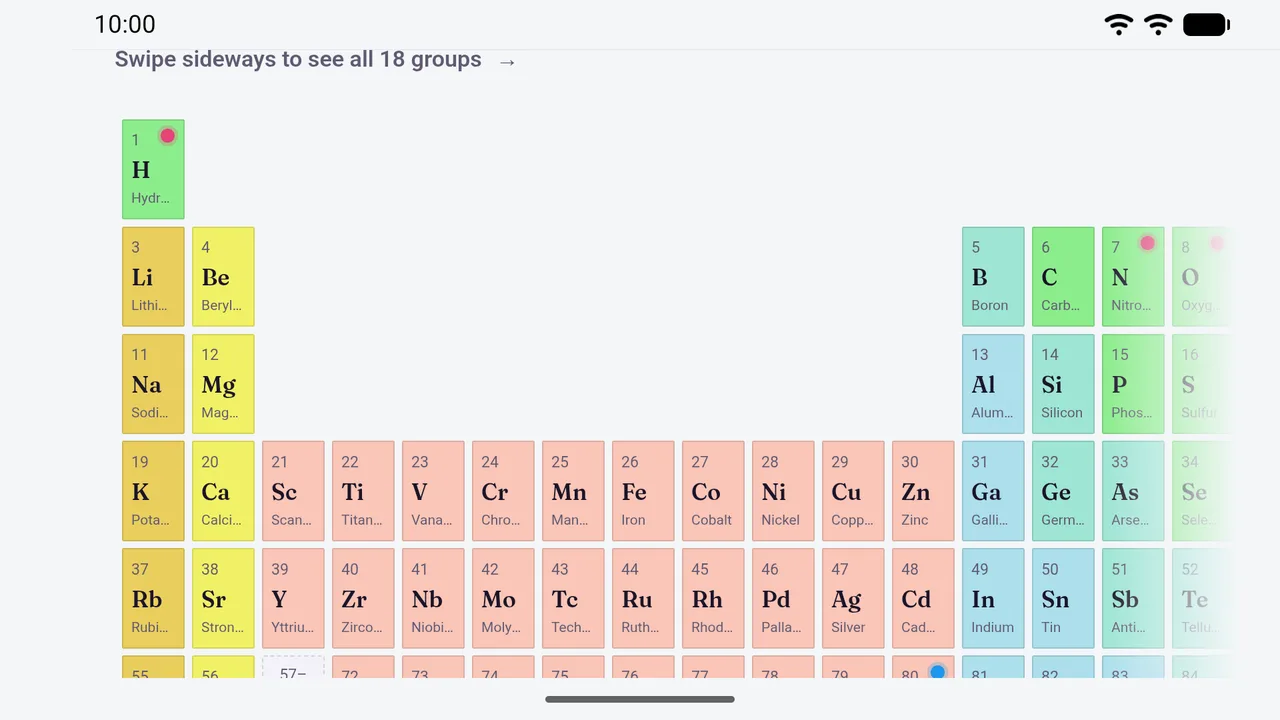Tap the Ruthenium element cell
Viewport: 1280px width, 720px height.
(643, 598)
